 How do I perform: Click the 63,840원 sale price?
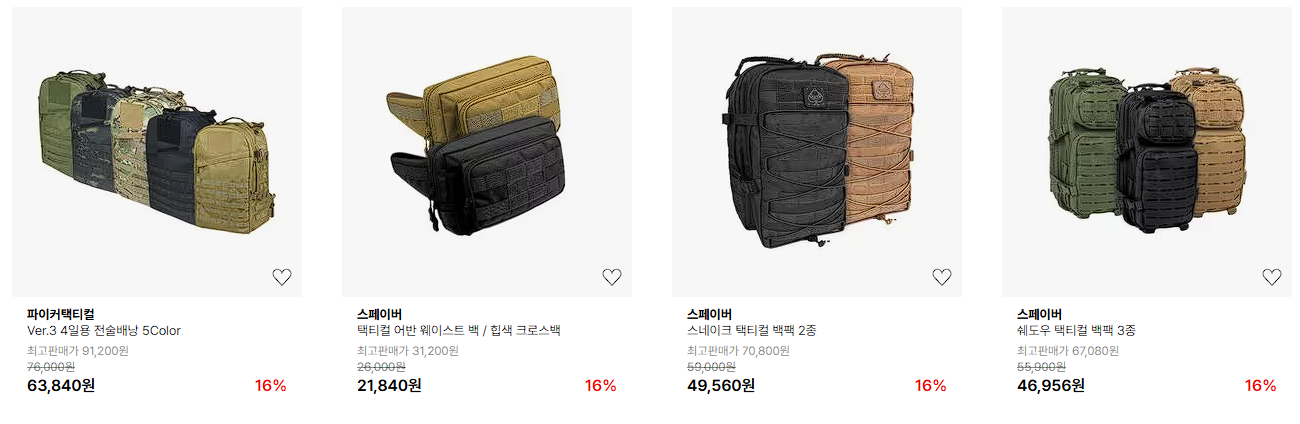click(x=61, y=386)
